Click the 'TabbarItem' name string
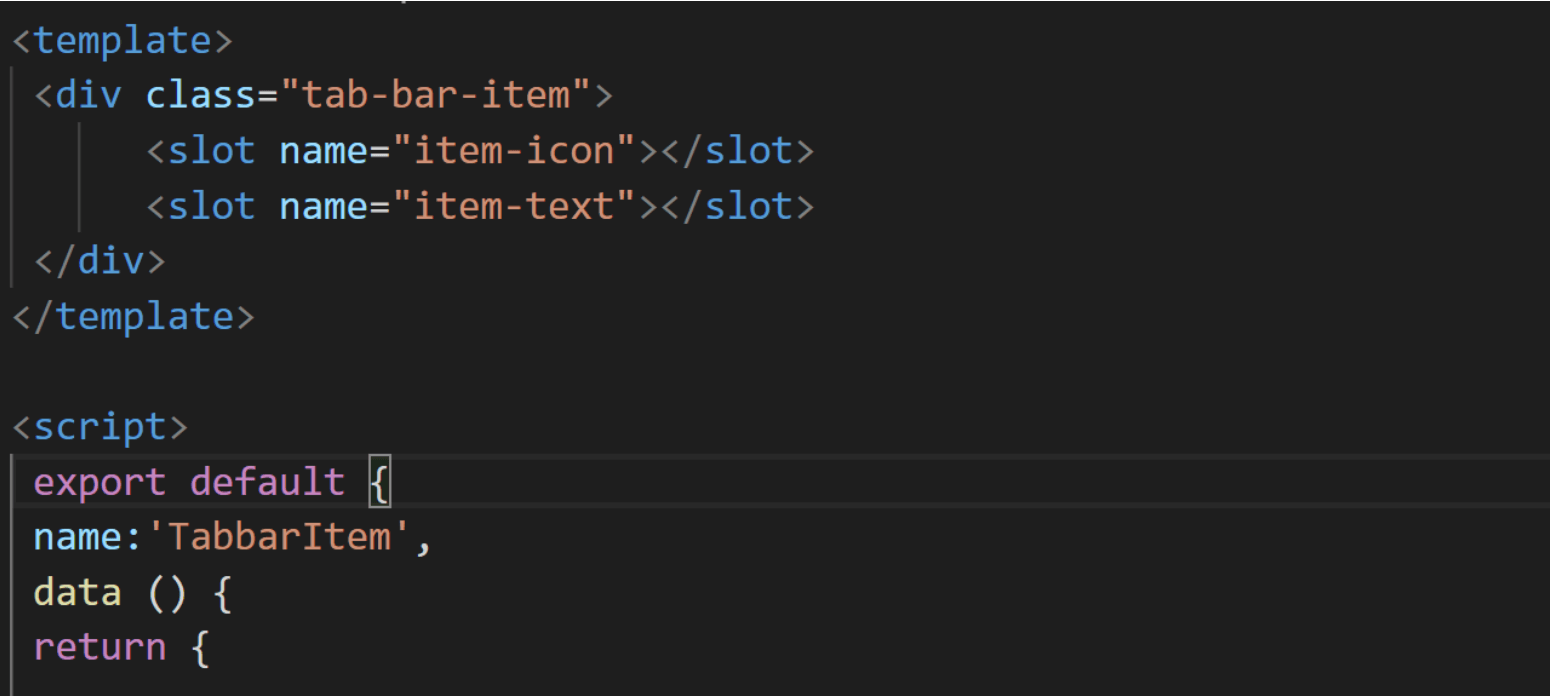This screenshot has width=1550, height=696. tap(280, 537)
